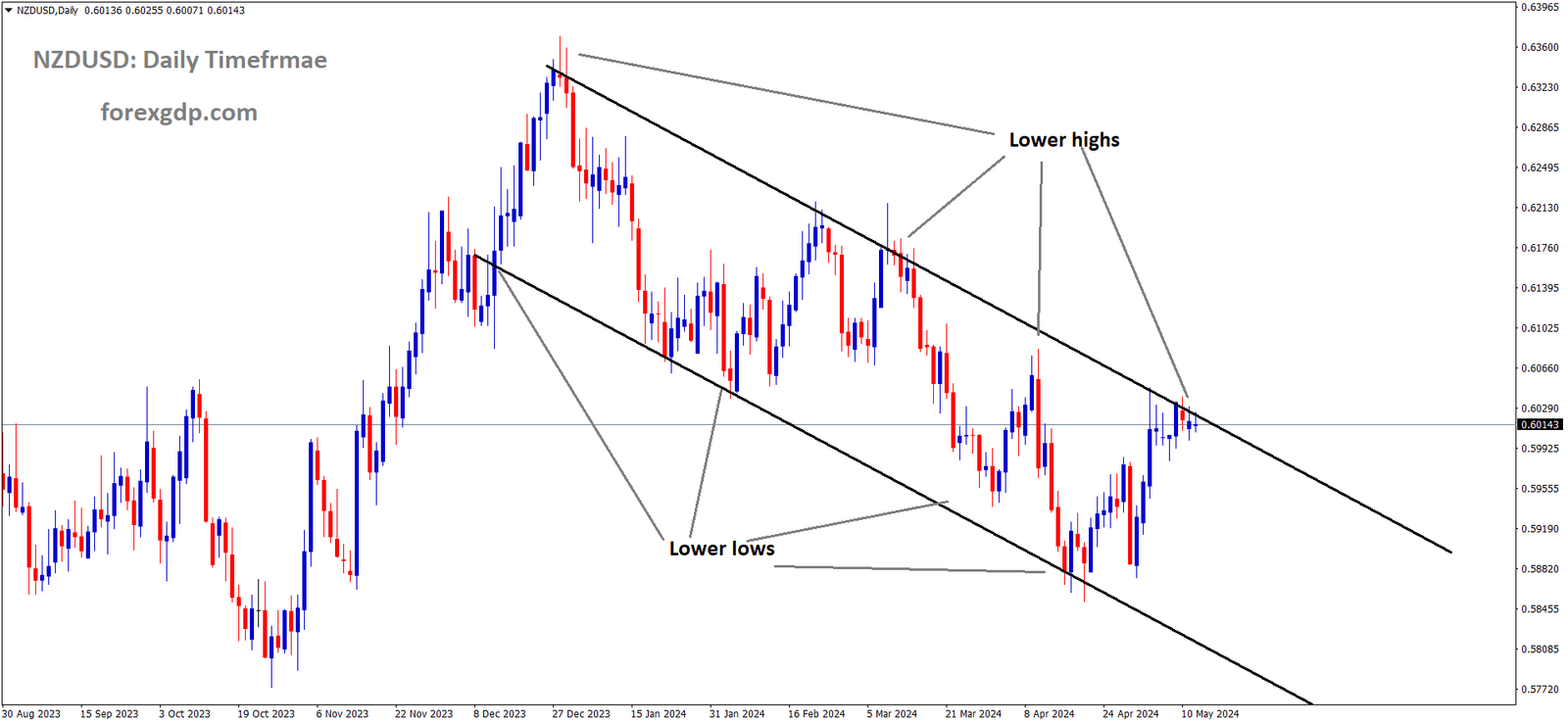Click the 19 Oct 2023 date label
This screenshot has height=724, width=1568.
point(267,714)
